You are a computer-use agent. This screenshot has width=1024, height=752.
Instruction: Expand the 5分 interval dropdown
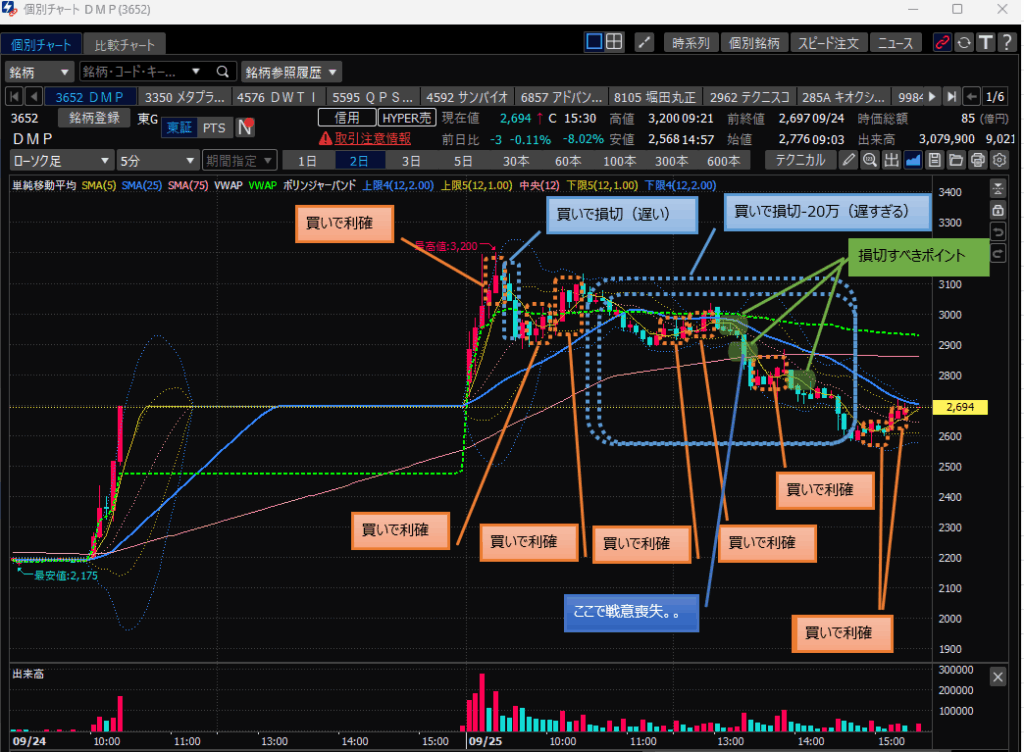(x=157, y=160)
